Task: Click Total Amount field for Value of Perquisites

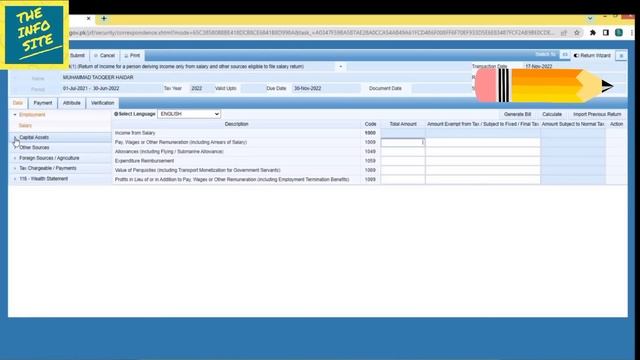Action: 403,170
